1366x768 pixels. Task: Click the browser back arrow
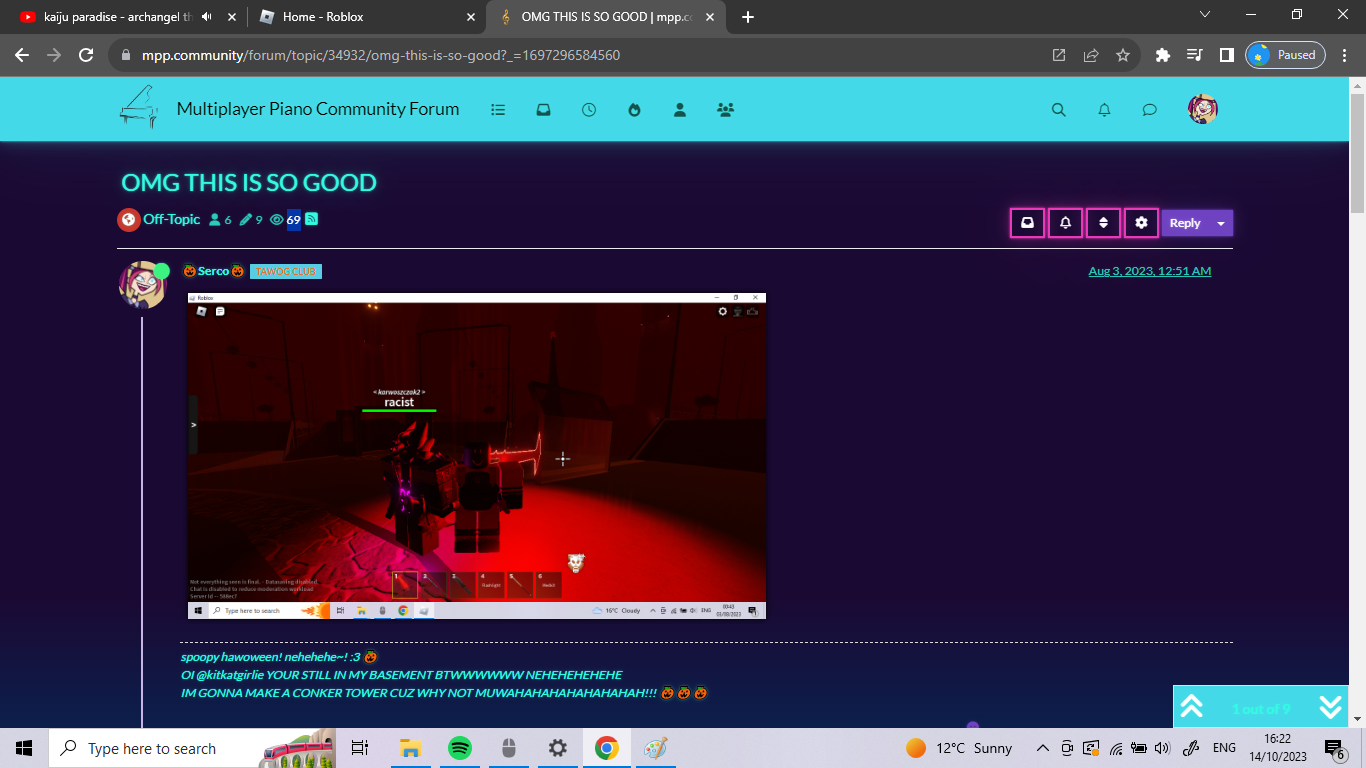tap(22, 55)
